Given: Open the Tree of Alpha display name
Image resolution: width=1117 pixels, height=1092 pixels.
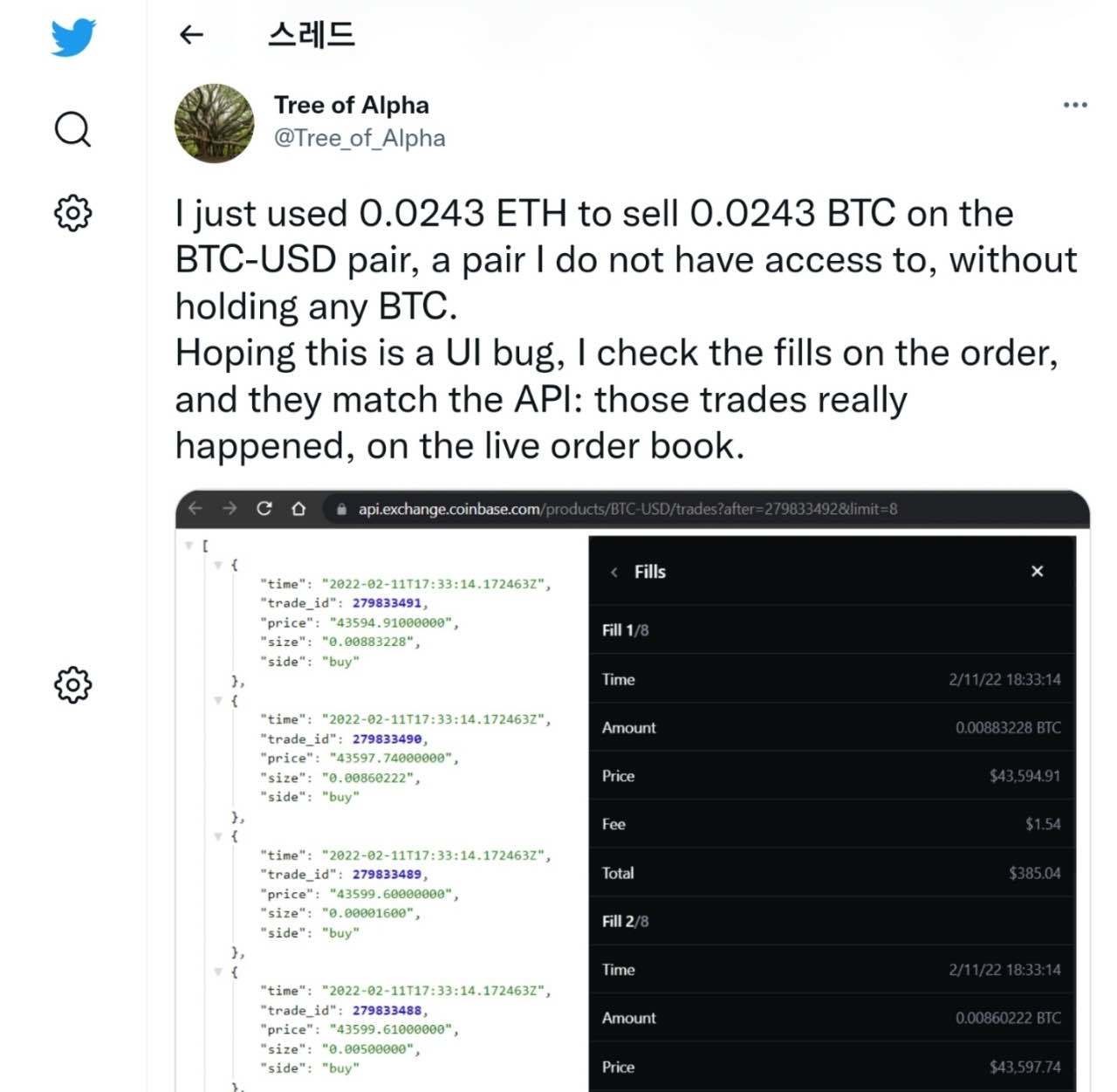Looking at the screenshot, I should 351,105.
